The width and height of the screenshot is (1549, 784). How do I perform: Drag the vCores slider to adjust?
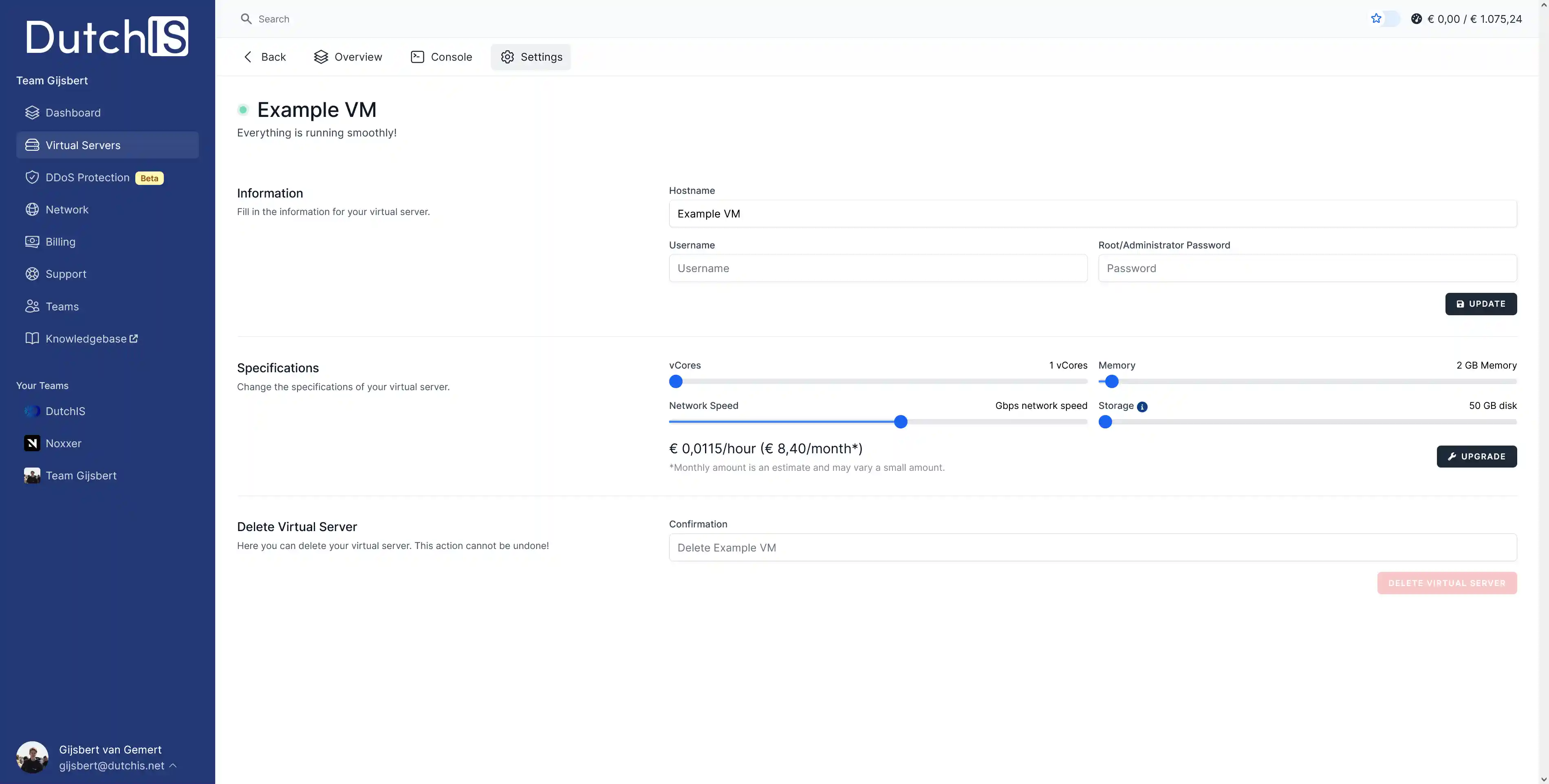(x=676, y=381)
